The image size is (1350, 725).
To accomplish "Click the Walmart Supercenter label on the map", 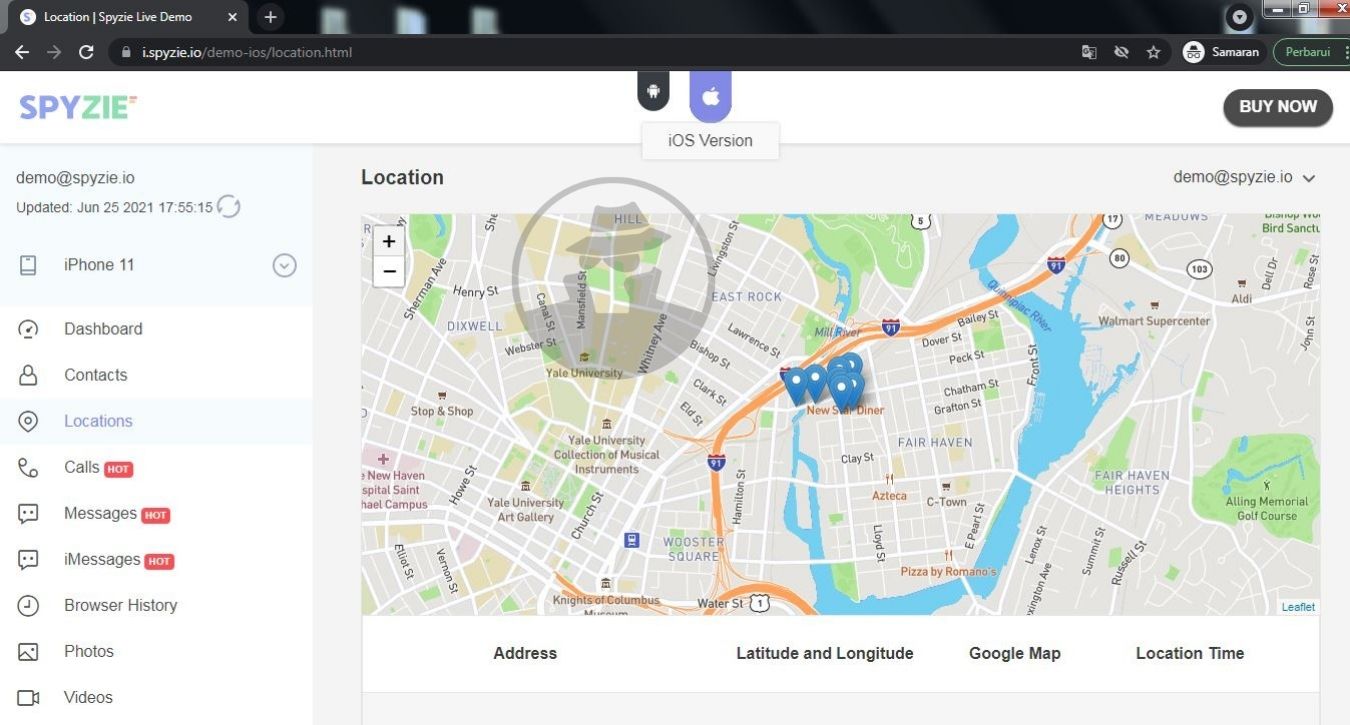I will coord(1154,321).
